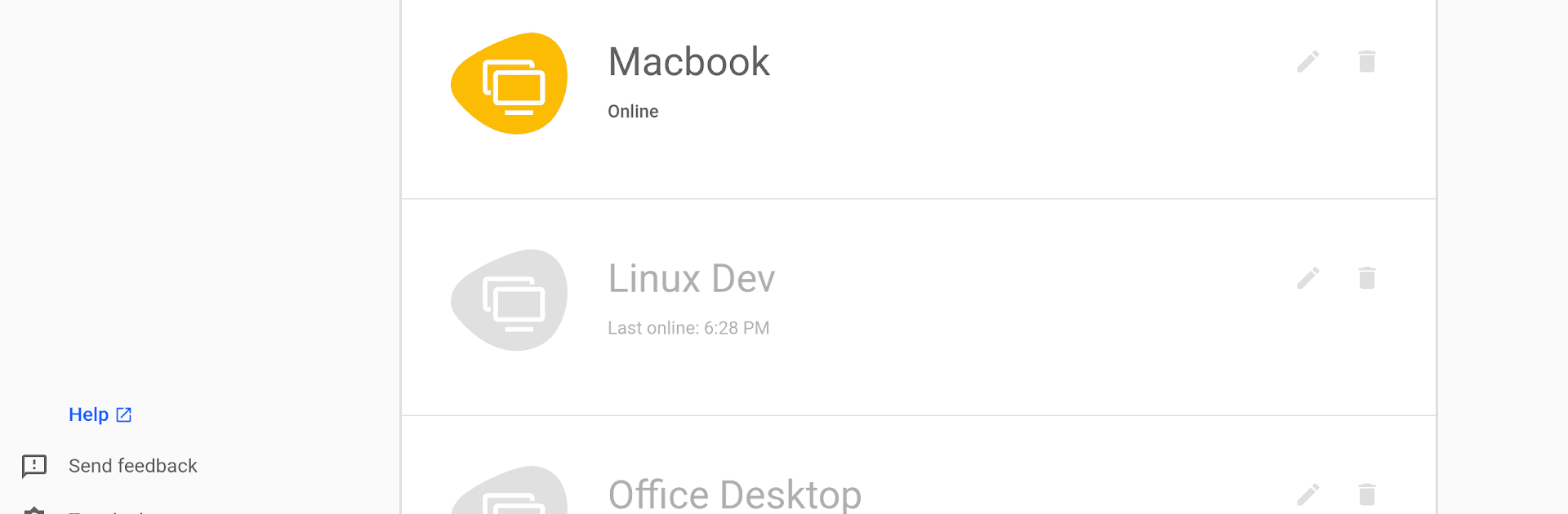Select the Office Desktop device title

coord(735,494)
